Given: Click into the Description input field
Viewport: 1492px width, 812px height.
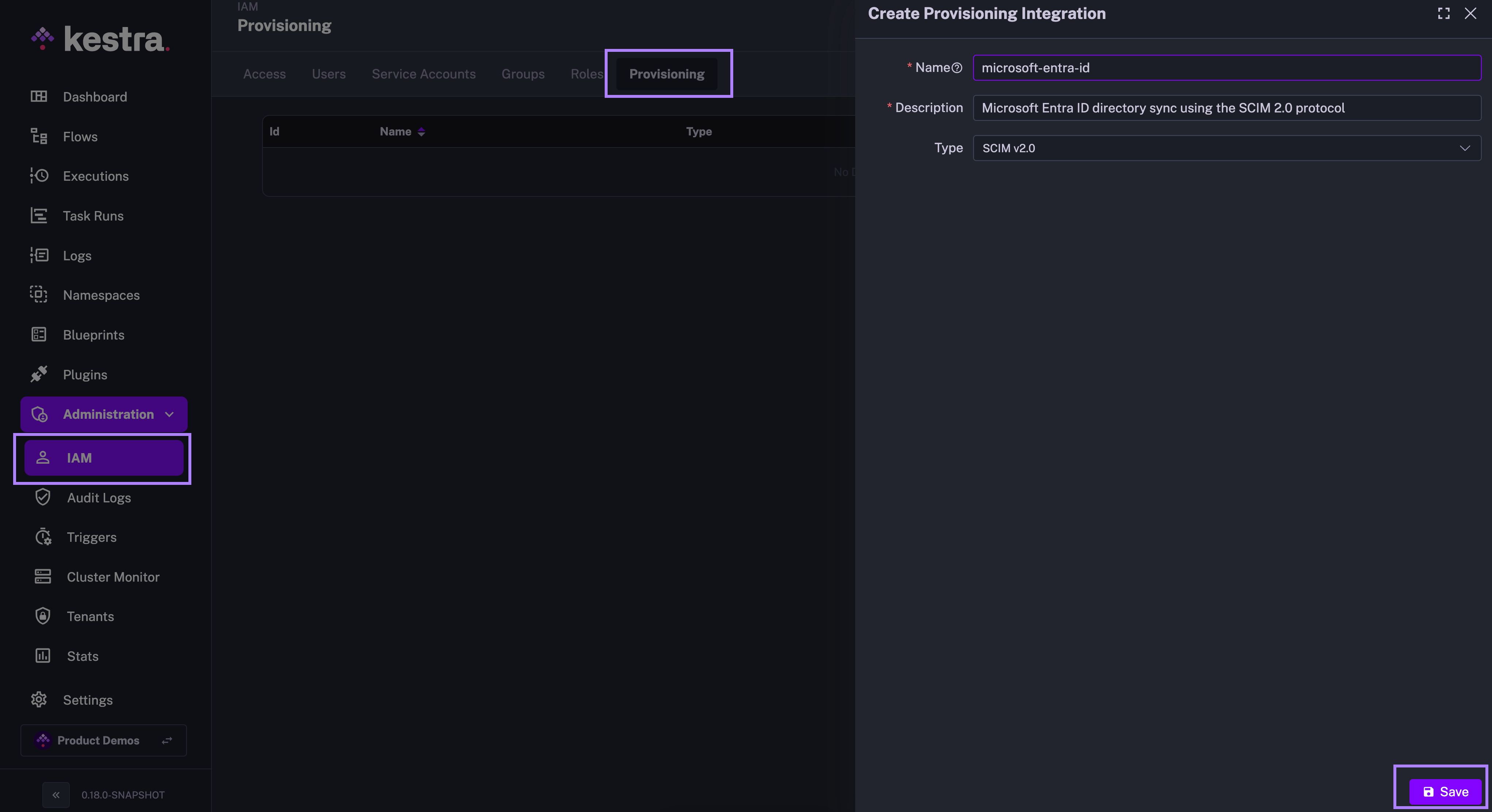Looking at the screenshot, I should tap(1226, 108).
